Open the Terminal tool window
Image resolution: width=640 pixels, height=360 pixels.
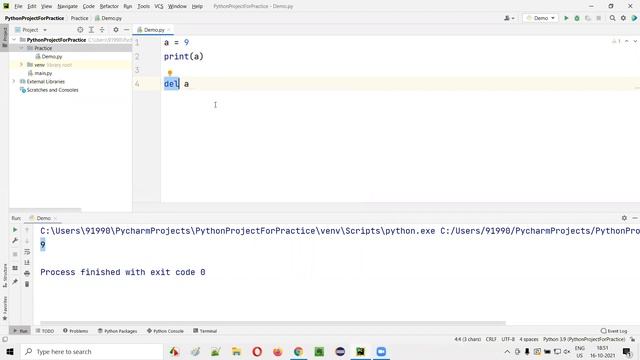(x=205, y=331)
